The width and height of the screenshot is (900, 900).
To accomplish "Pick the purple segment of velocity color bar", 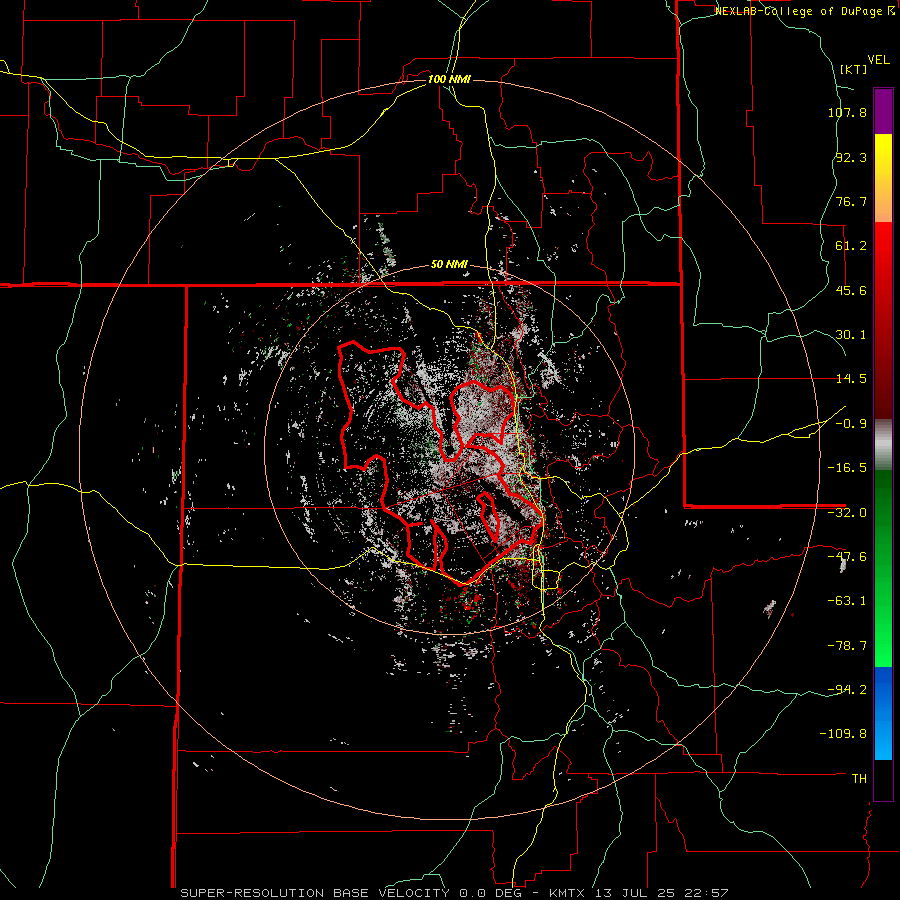I will (883, 112).
